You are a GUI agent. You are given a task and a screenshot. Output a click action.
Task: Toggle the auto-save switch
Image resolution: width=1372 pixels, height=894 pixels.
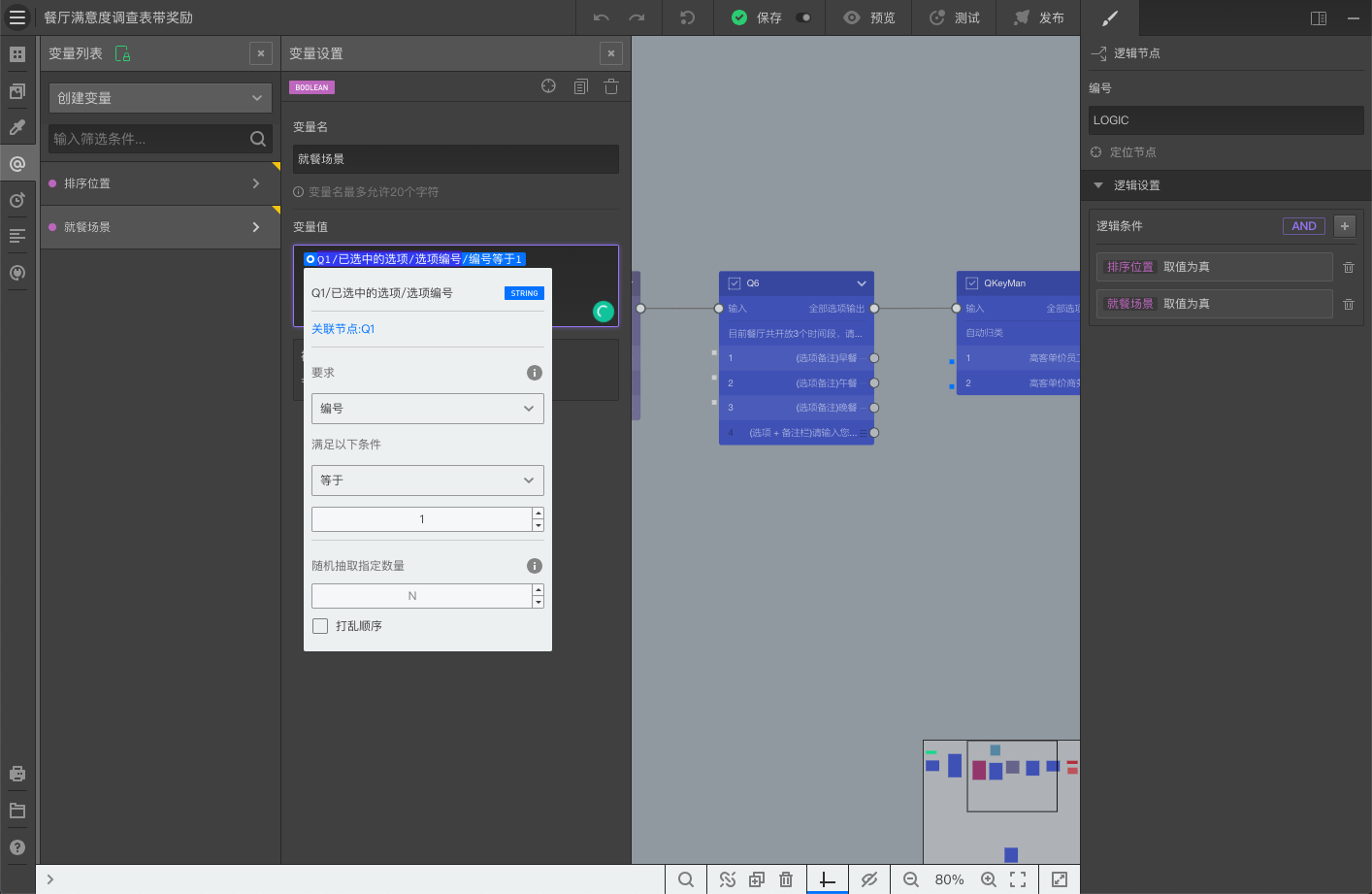803,17
